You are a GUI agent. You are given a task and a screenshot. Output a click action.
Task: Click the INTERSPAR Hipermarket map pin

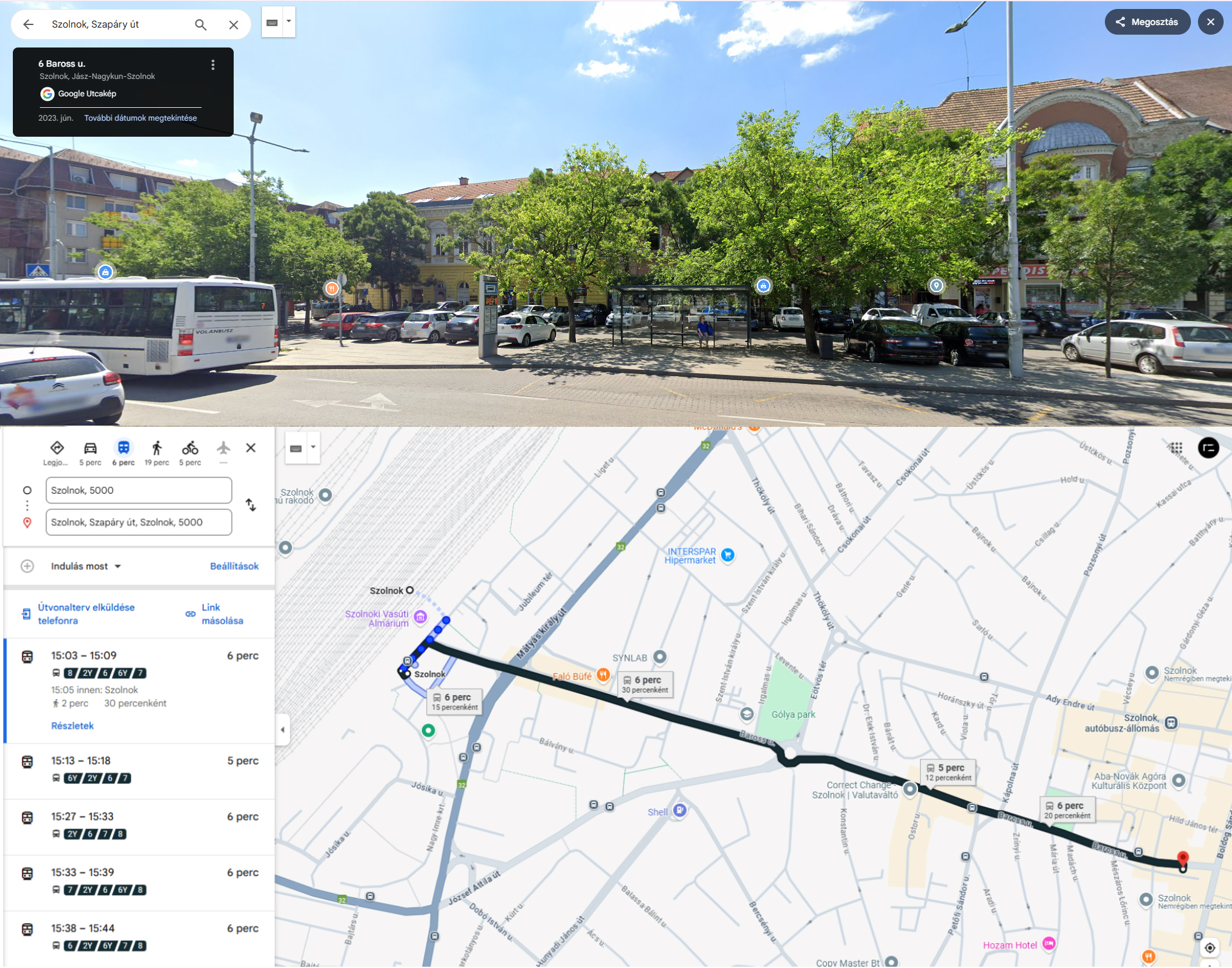[x=727, y=555]
